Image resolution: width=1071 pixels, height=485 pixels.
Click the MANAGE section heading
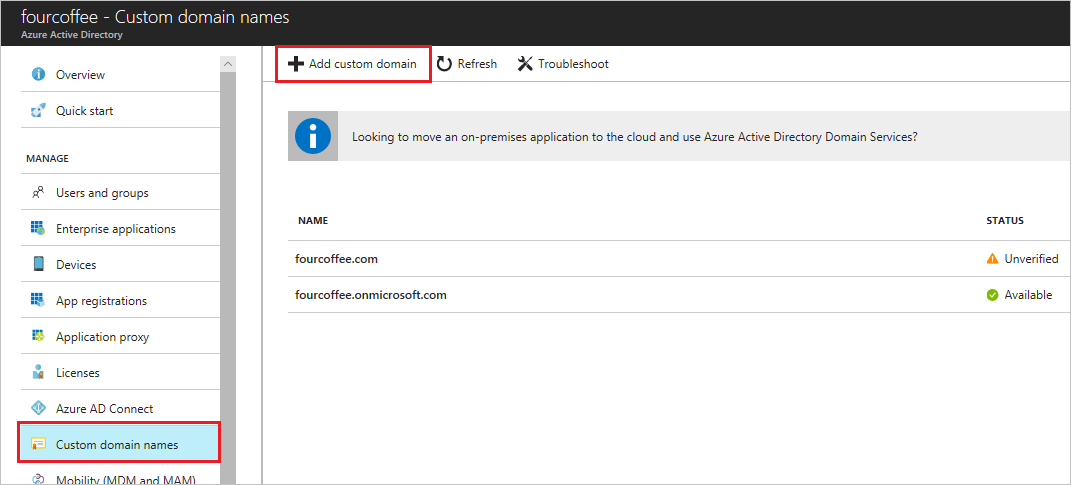coord(47,158)
